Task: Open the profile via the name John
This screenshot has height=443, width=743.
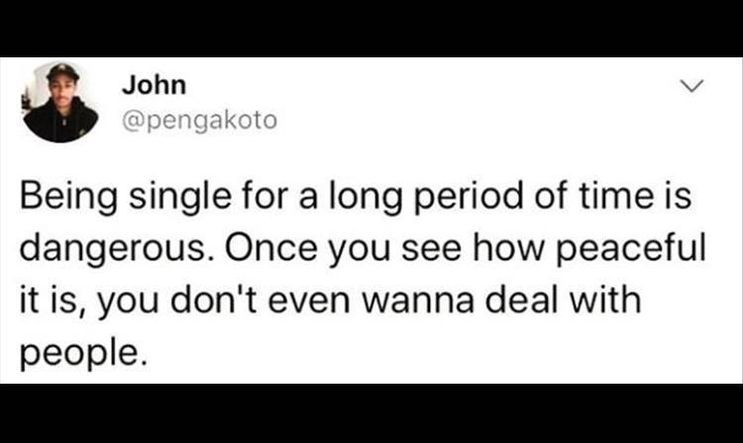Action: (154, 86)
